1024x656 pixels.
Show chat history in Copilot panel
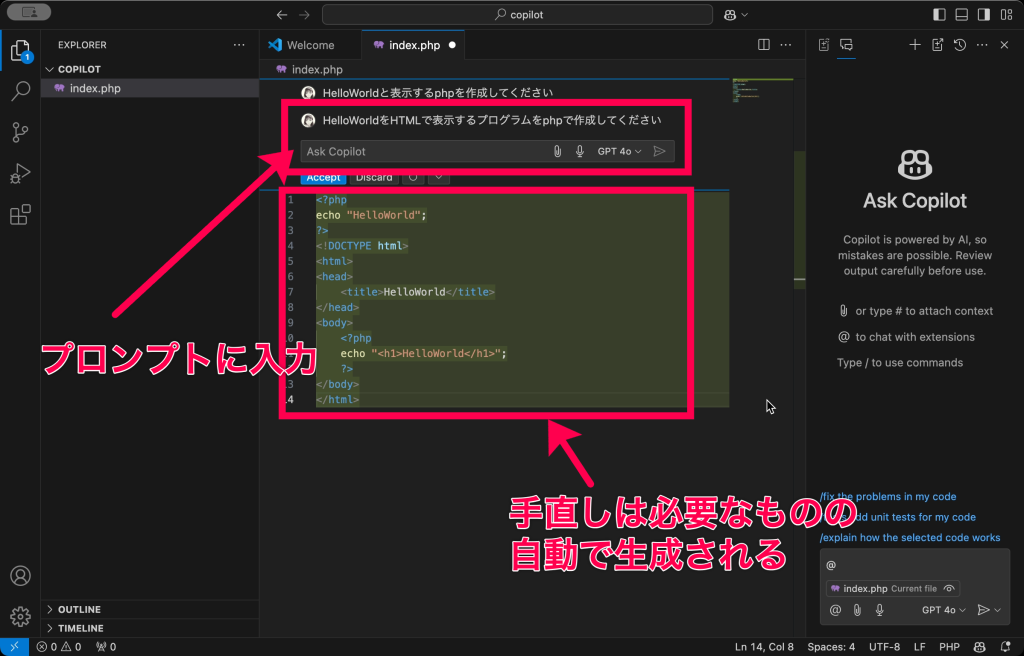tap(960, 45)
